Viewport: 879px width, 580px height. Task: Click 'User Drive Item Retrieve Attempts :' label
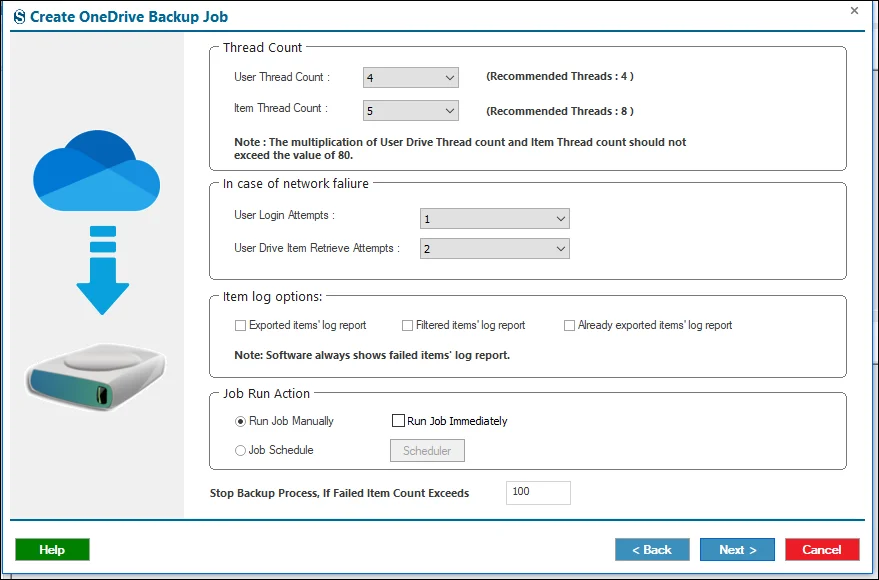[317, 248]
